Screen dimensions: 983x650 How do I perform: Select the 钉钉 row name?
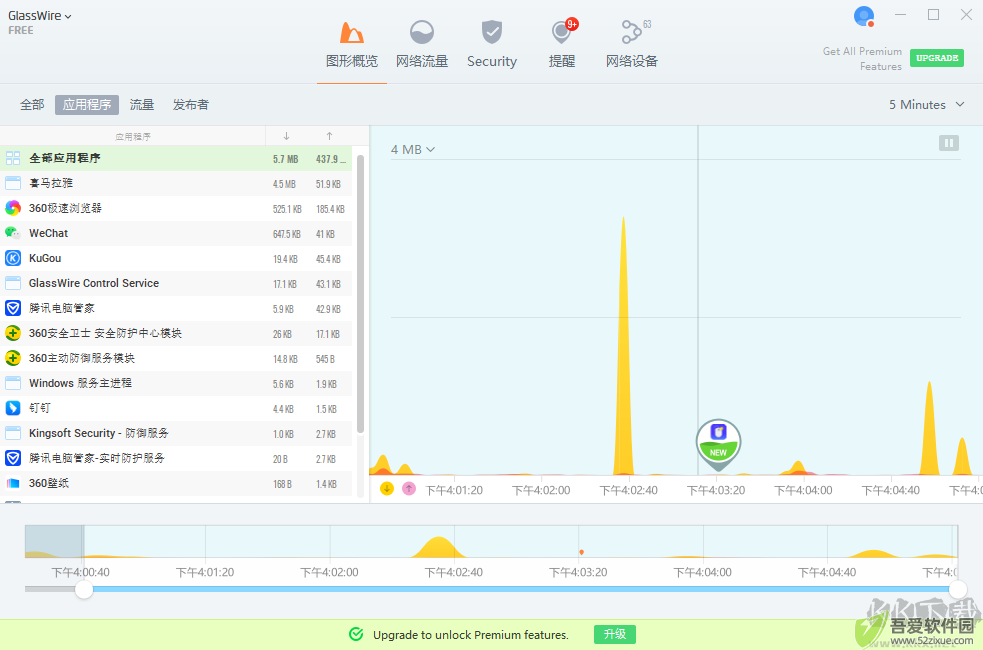point(39,408)
